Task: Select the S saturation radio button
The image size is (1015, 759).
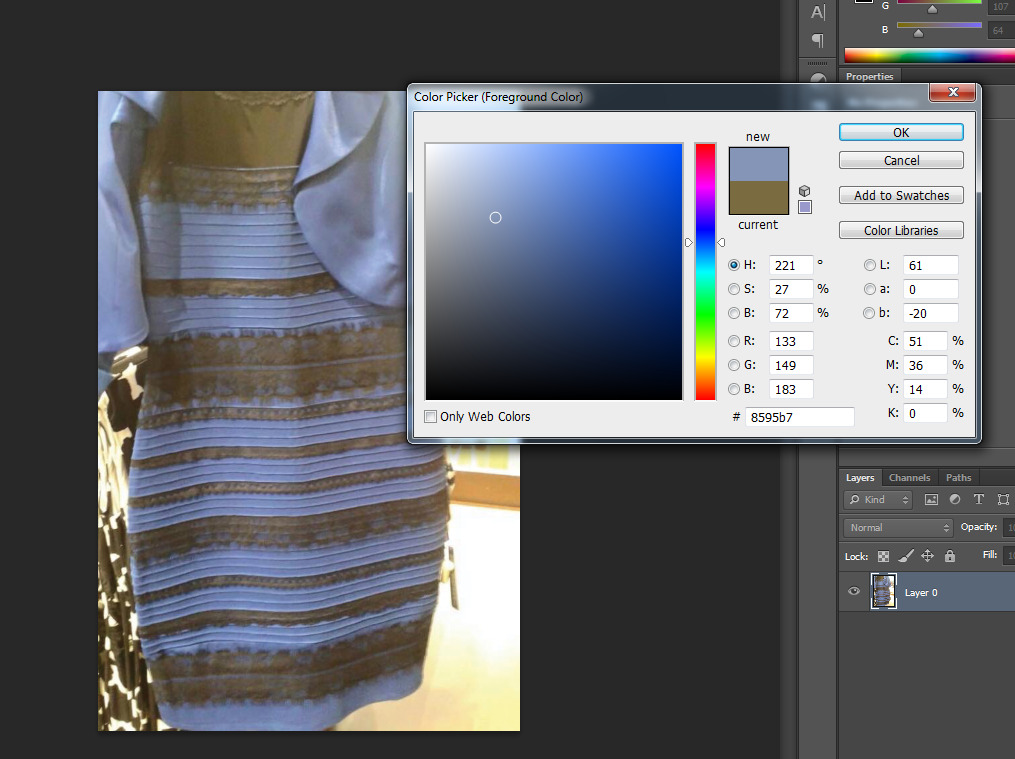Action: 735,289
